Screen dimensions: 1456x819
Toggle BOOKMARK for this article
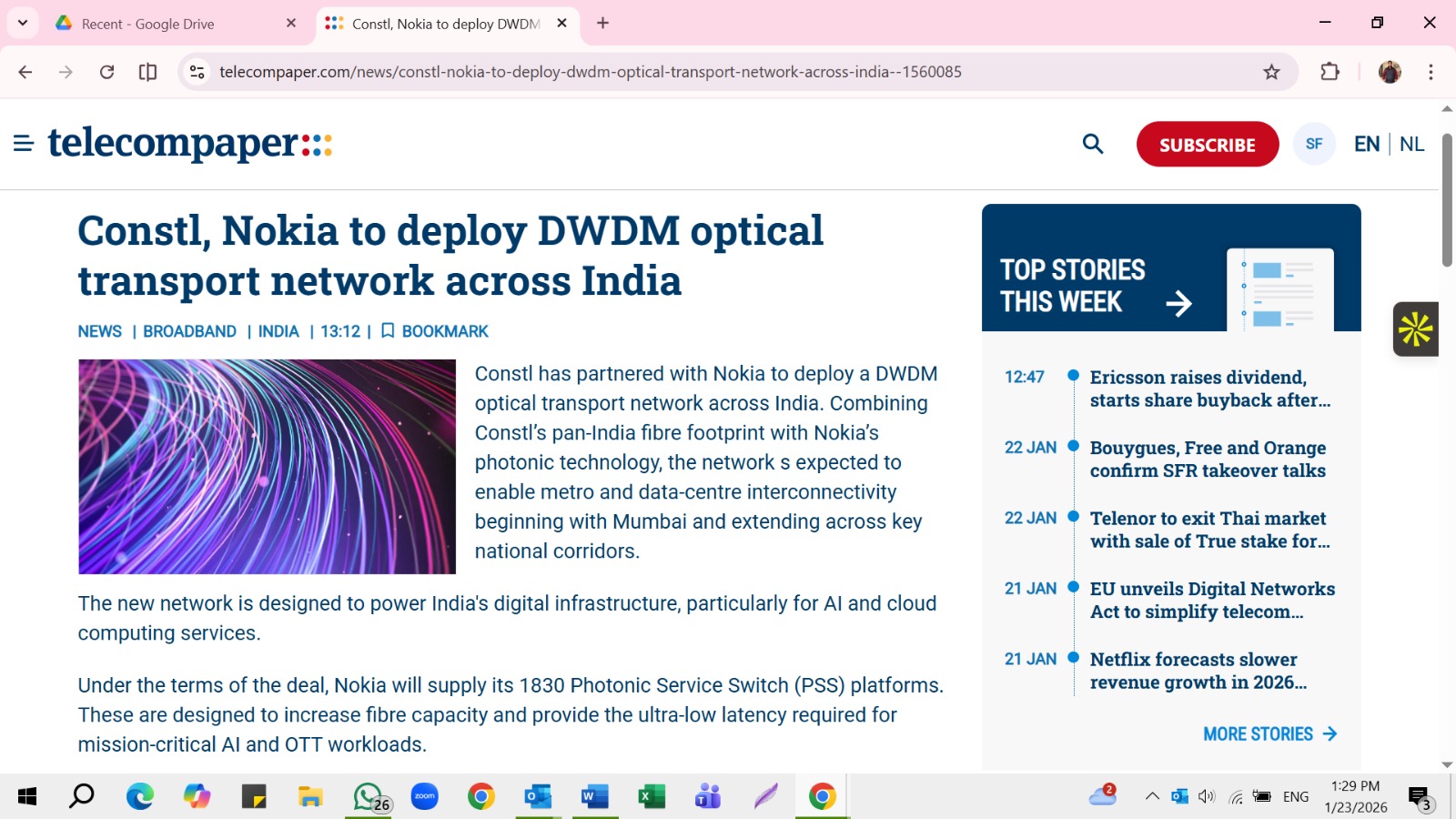click(435, 331)
